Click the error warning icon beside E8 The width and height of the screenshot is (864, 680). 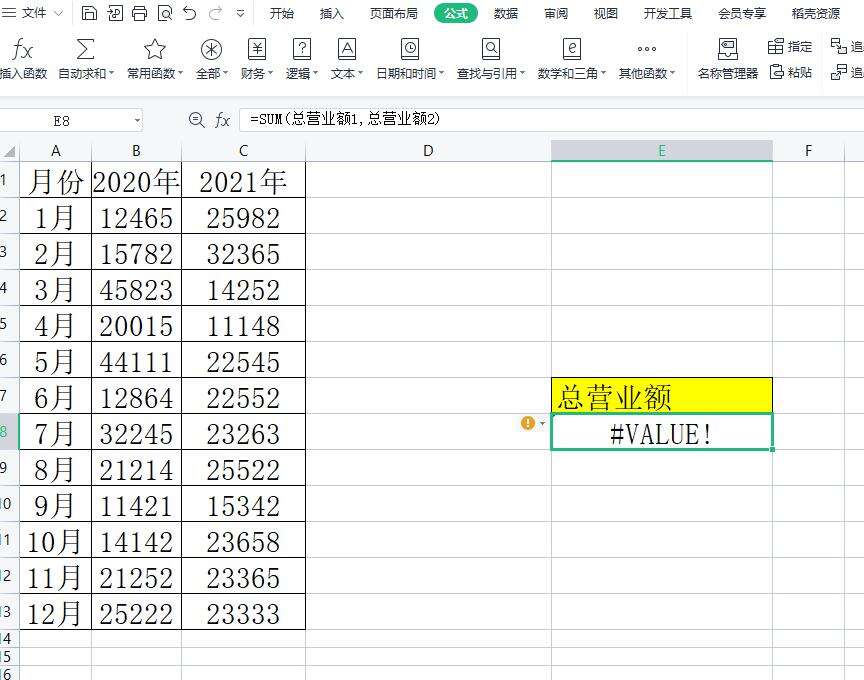point(528,423)
